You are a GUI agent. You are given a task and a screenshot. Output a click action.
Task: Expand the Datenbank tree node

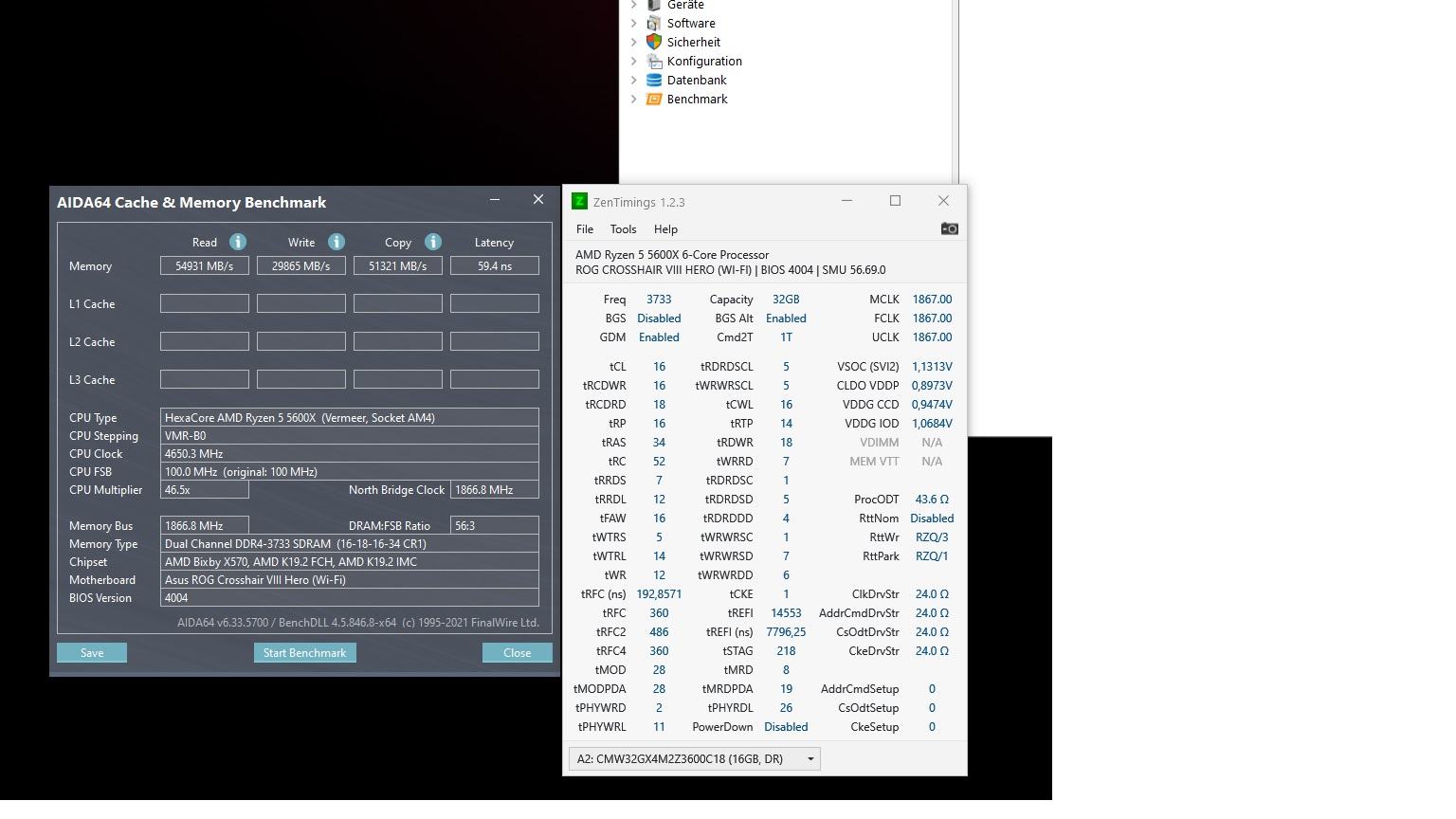point(634,80)
